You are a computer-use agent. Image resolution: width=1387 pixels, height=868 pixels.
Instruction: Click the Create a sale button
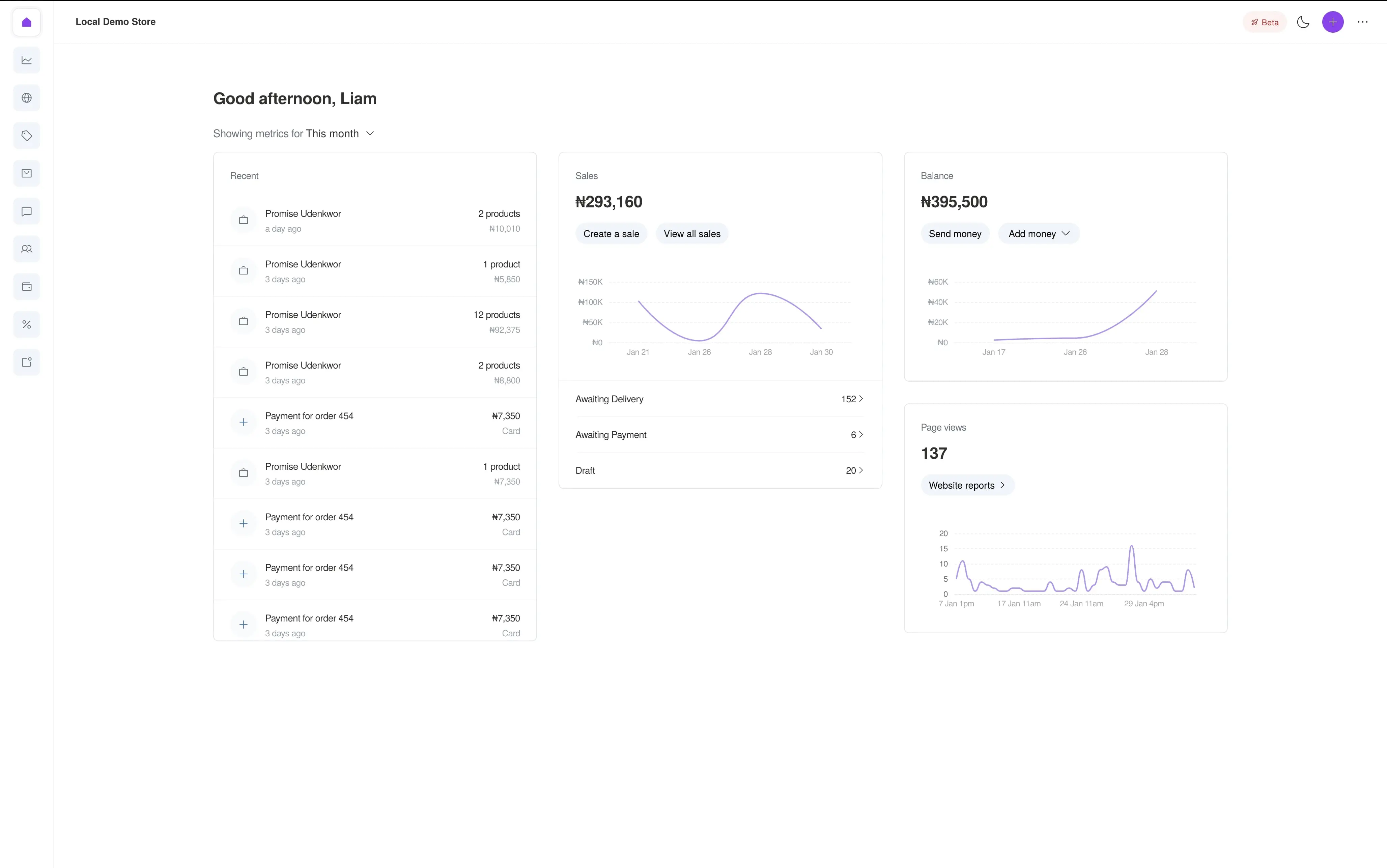pos(611,234)
